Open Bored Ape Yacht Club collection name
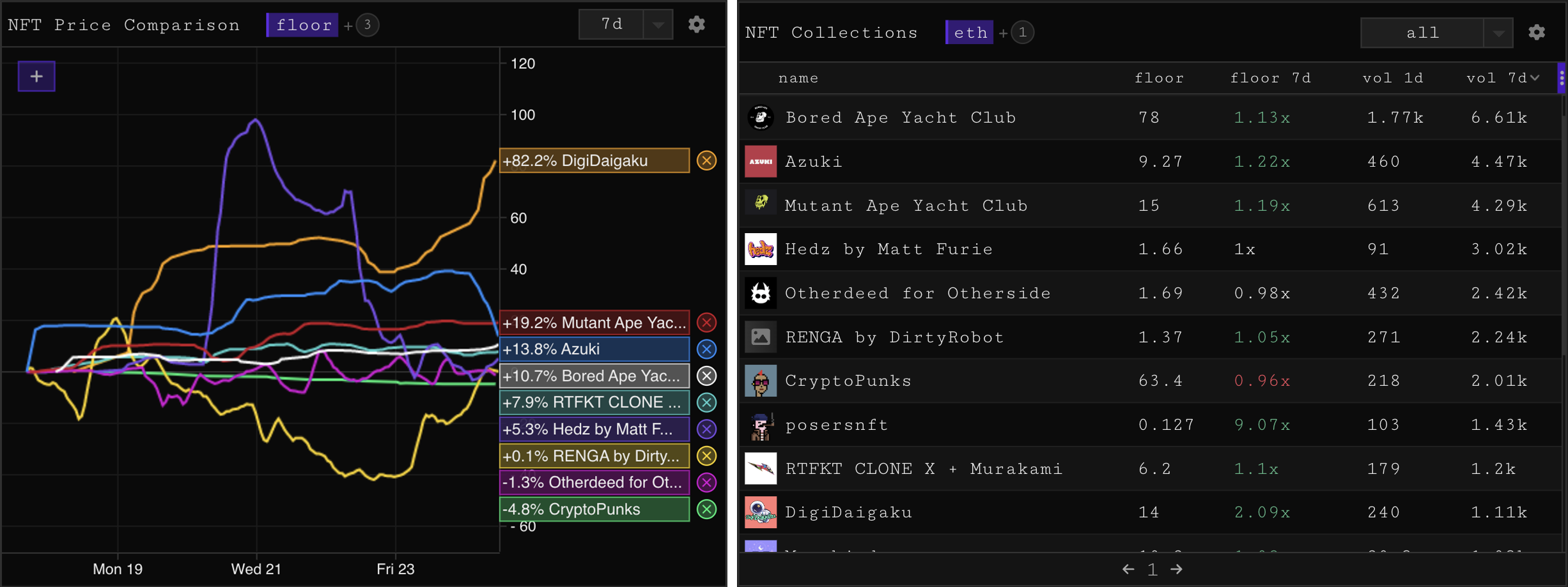1568x587 pixels. tap(901, 118)
